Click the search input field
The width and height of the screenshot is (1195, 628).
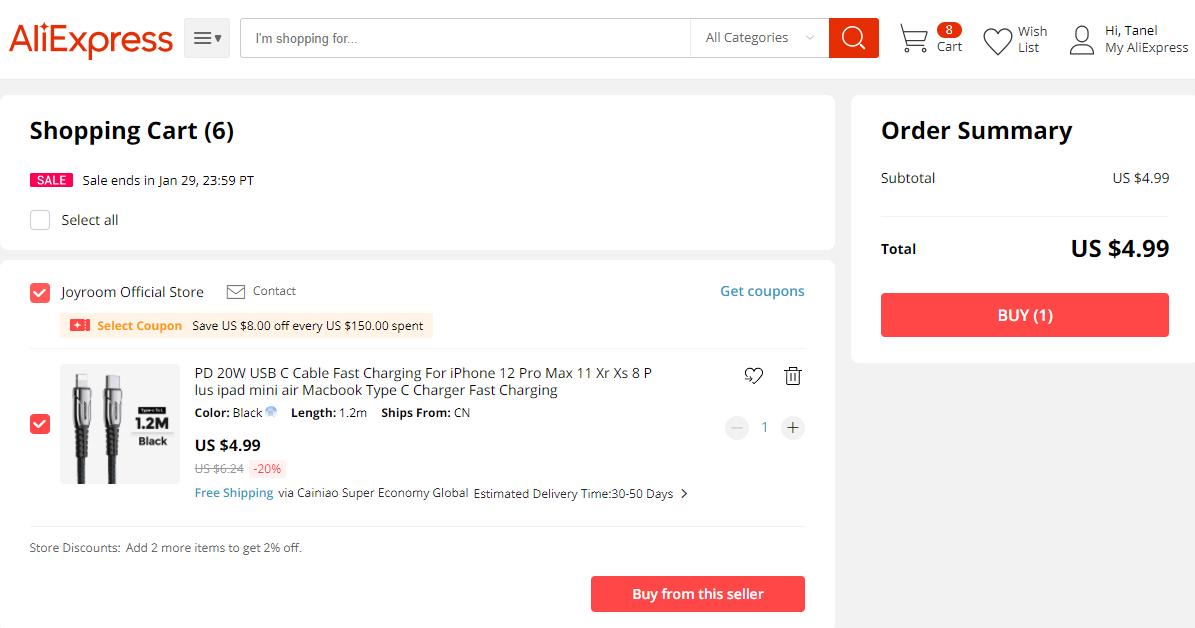465,38
